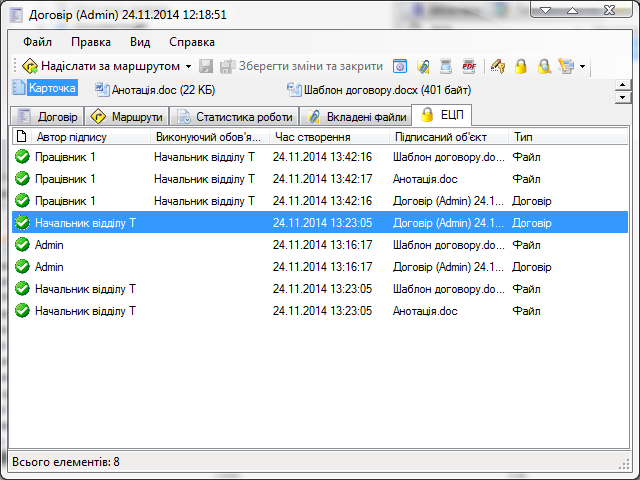Click the green checkmark of first Працівник 1 row
The height and width of the screenshot is (480, 640).
[x=22, y=157]
